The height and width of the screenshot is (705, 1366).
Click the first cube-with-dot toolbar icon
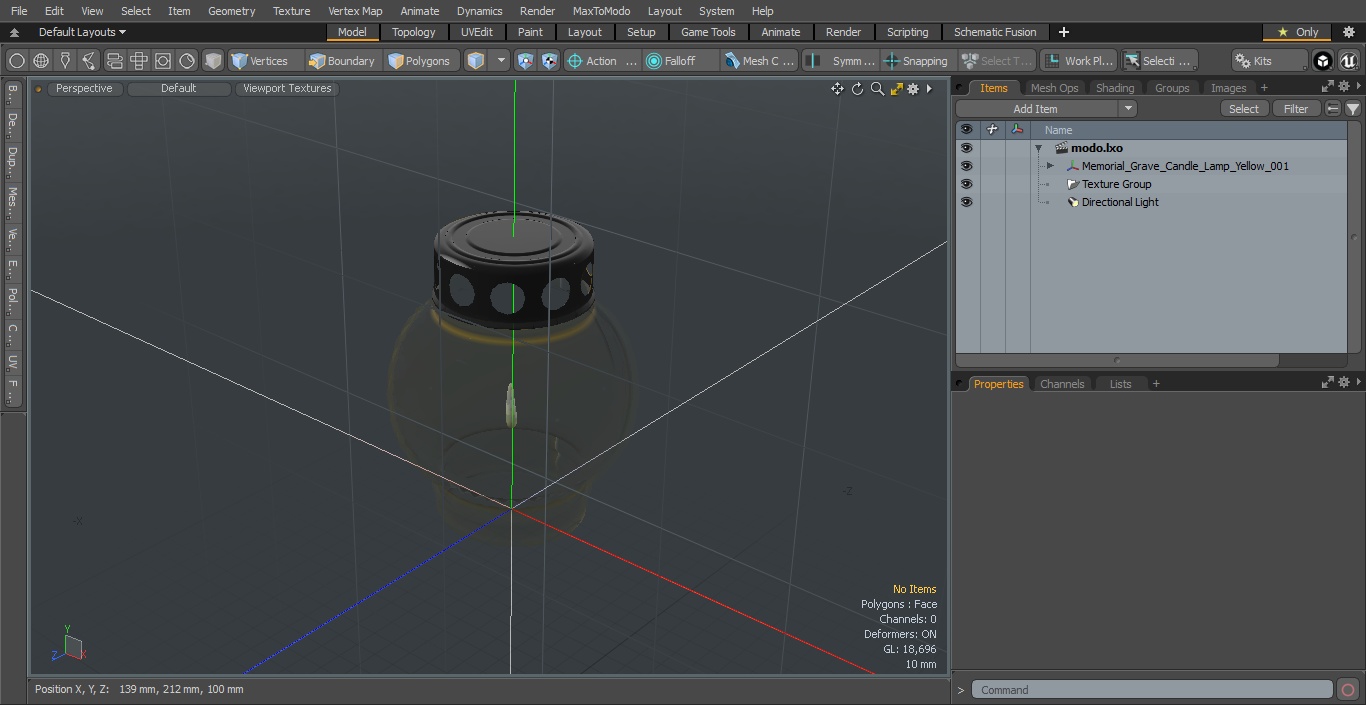[x=526, y=61]
